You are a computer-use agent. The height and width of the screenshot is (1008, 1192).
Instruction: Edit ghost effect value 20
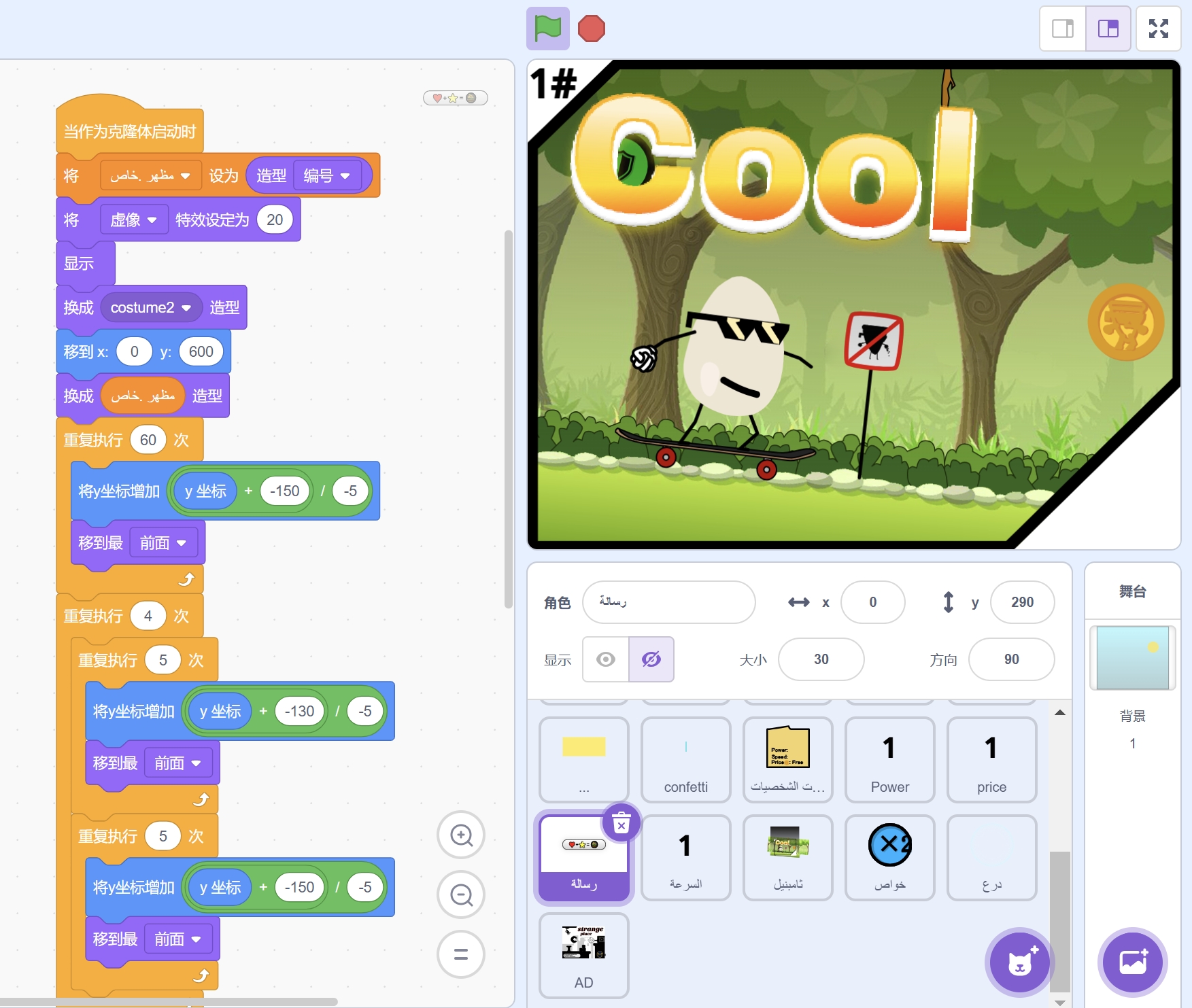(275, 220)
